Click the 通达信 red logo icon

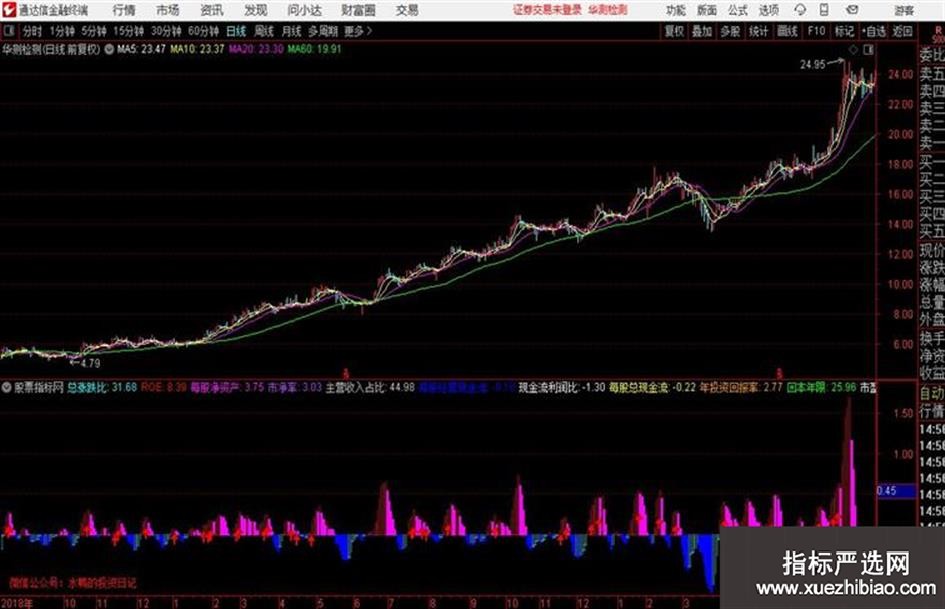tap(8, 10)
